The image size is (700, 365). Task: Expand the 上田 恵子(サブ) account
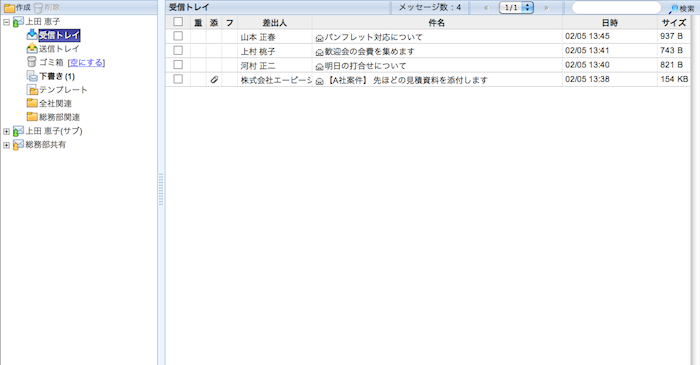click(6, 131)
